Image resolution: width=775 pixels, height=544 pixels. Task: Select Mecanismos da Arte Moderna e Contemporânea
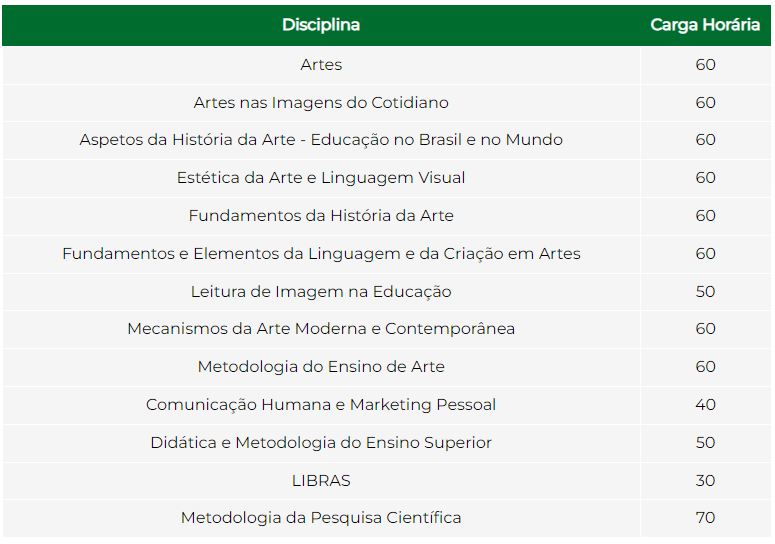(321, 329)
